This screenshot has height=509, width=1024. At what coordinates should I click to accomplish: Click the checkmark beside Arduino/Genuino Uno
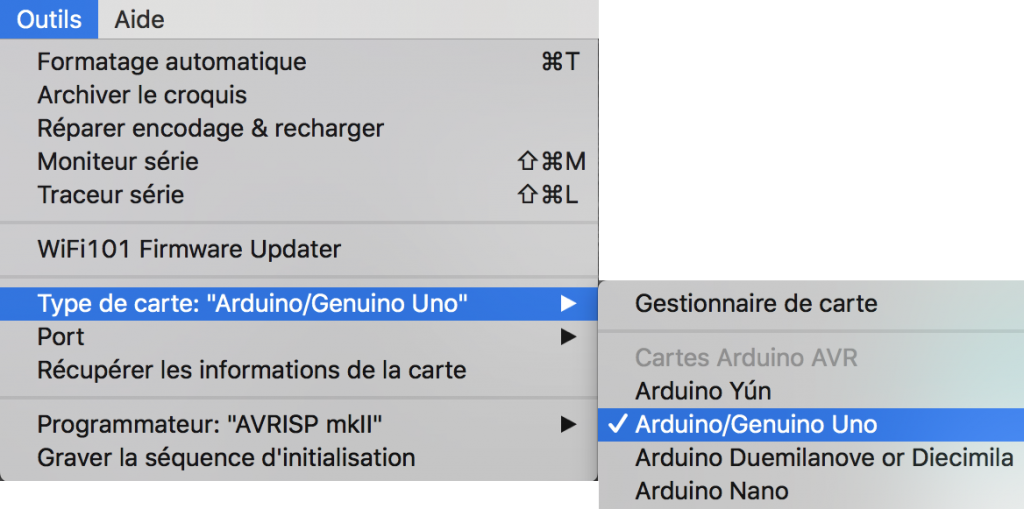pyautogui.click(x=617, y=424)
